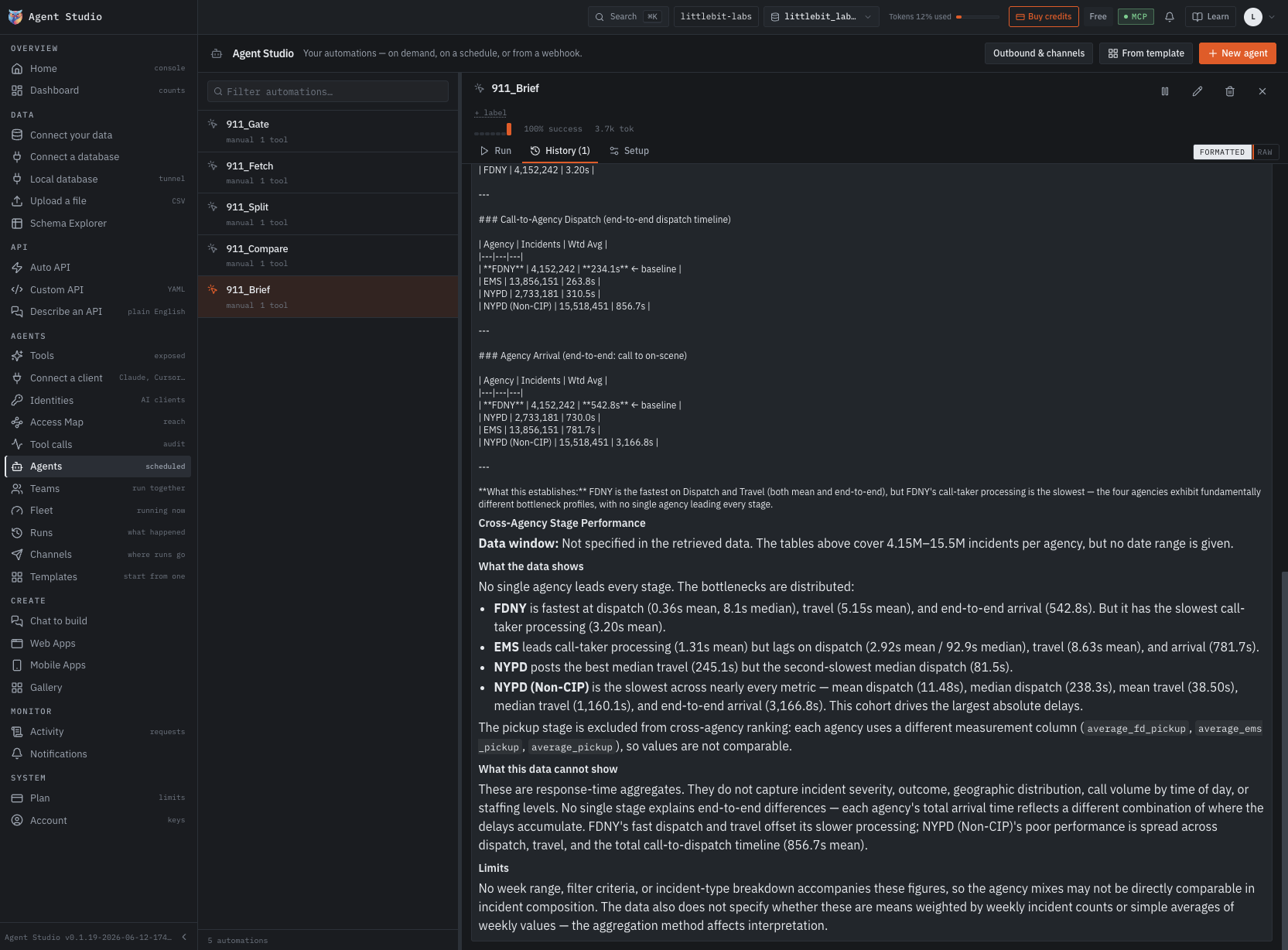
Task: Open Outbound & channels
Action: point(1039,53)
